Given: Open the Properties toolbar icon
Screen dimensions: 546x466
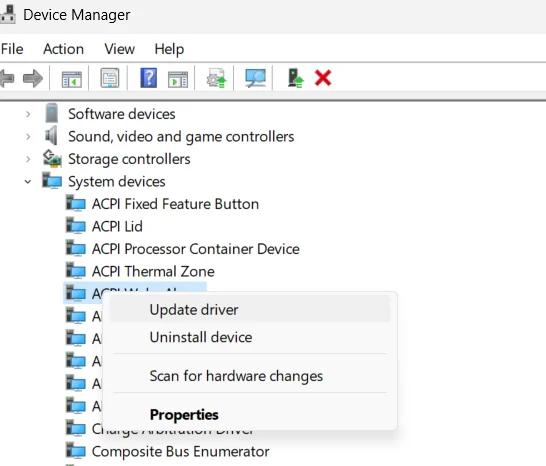Looking at the screenshot, I should 110,78.
